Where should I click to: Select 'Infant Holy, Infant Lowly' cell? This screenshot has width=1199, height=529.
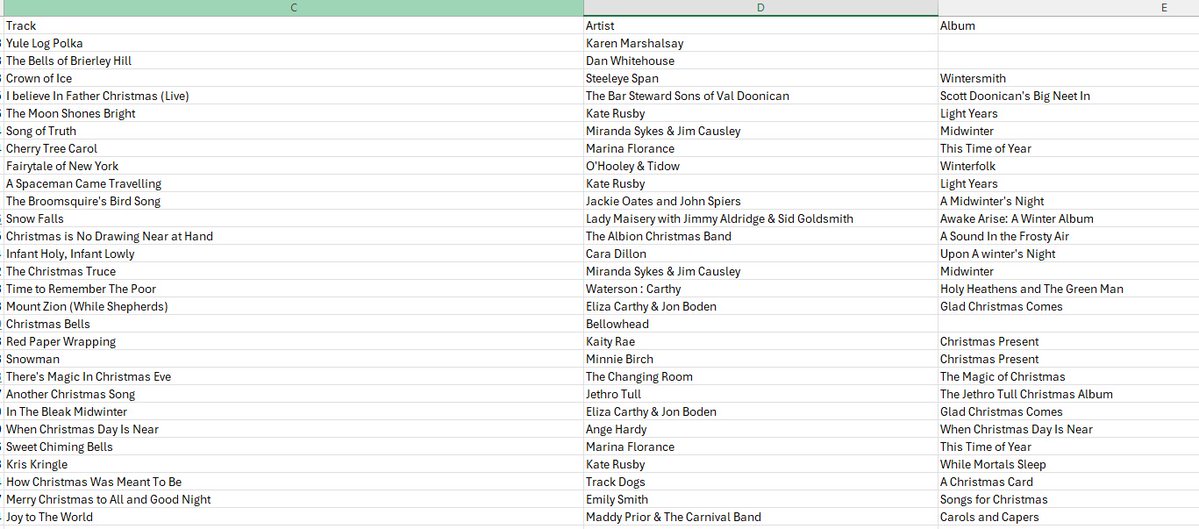click(294, 254)
